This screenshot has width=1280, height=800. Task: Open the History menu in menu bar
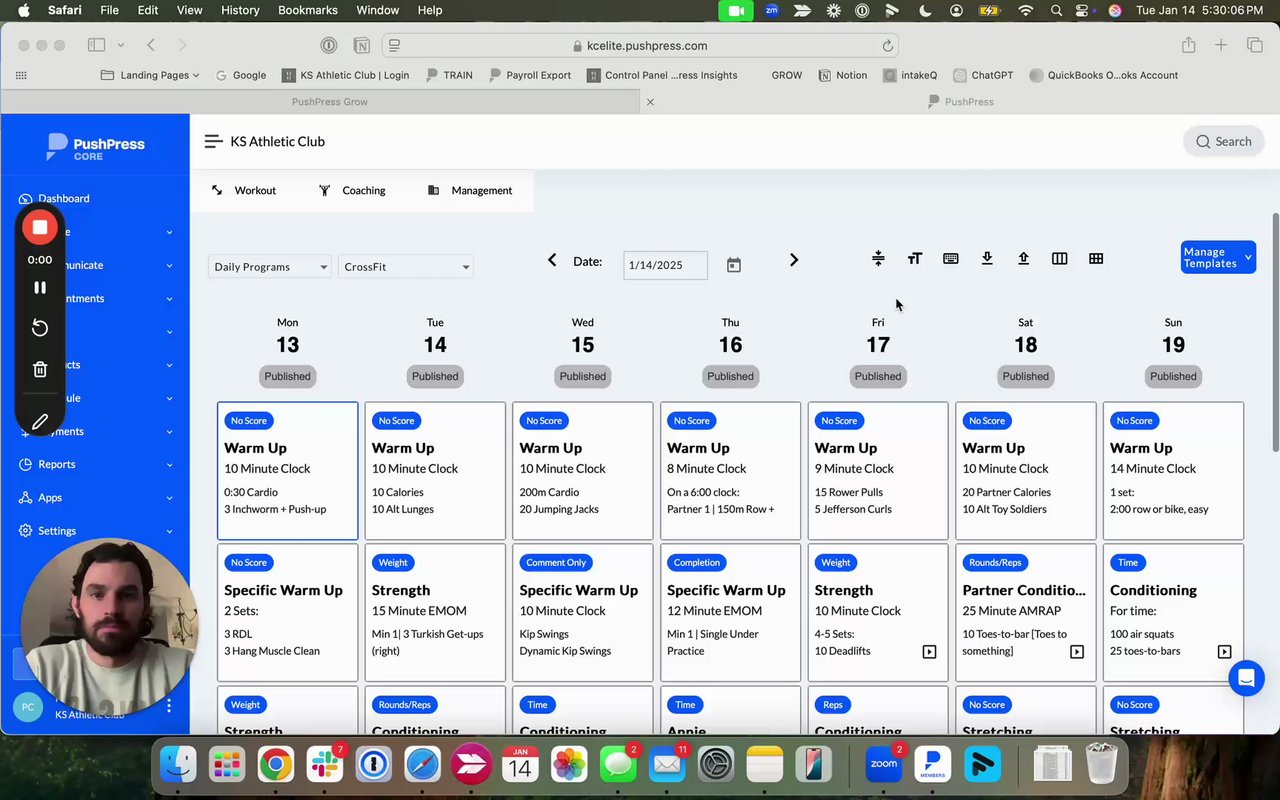point(239,10)
